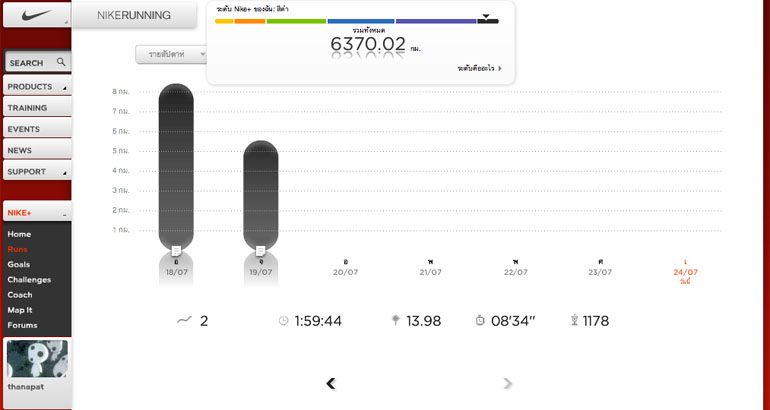Open the weekly view dropdown

[171, 54]
